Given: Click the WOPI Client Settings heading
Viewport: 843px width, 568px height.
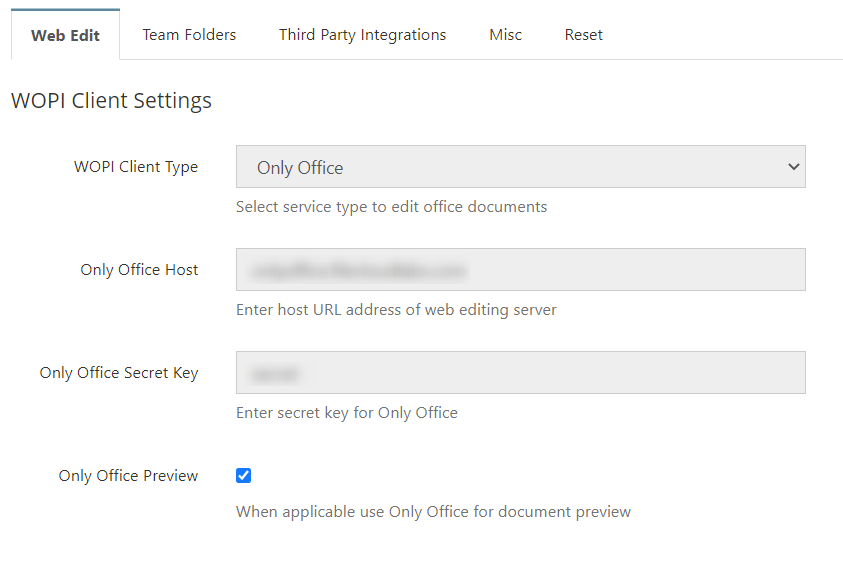Looking at the screenshot, I should tap(111, 101).
